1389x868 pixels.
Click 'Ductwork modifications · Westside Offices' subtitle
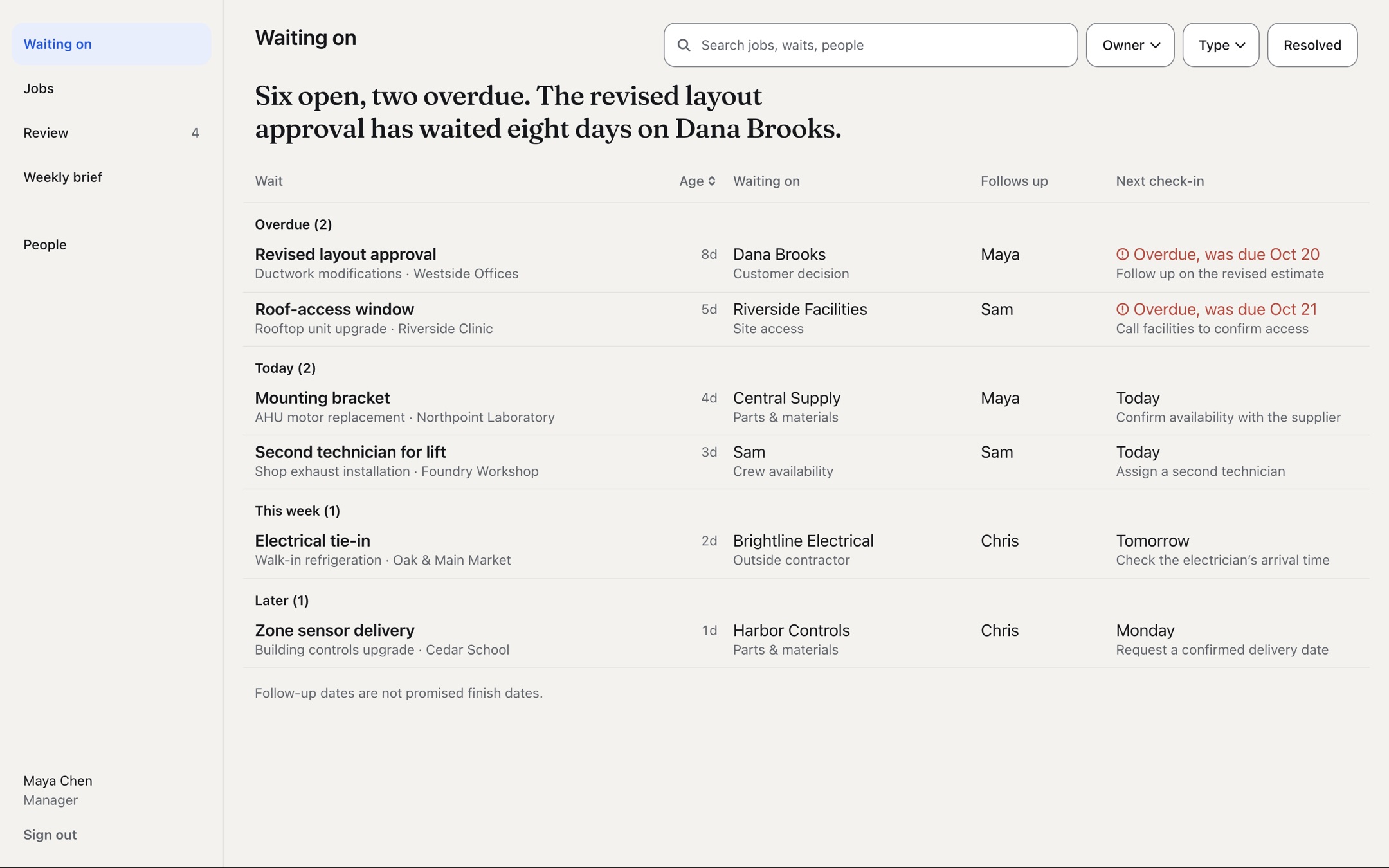tap(386, 274)
